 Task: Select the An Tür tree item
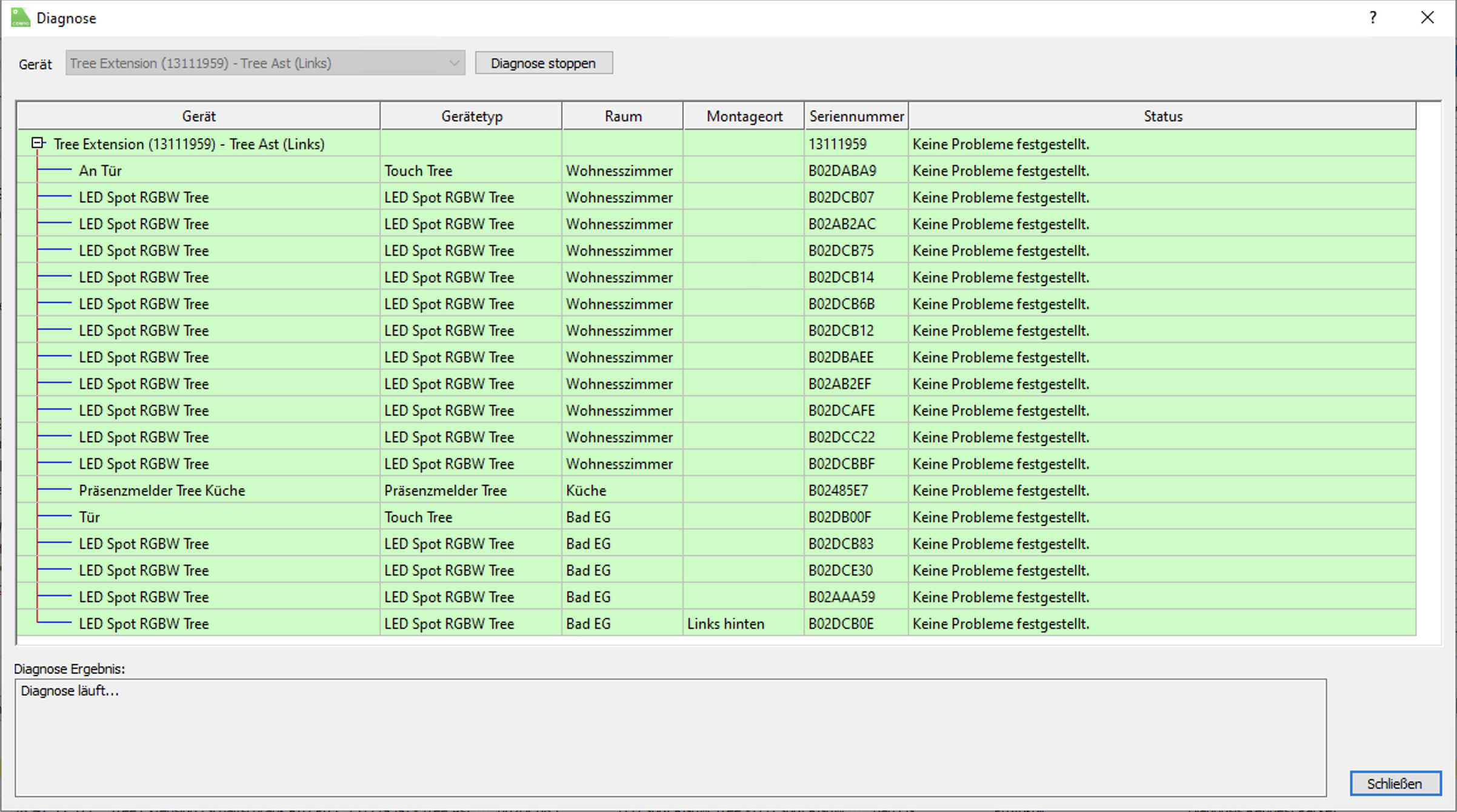[100, 171]
